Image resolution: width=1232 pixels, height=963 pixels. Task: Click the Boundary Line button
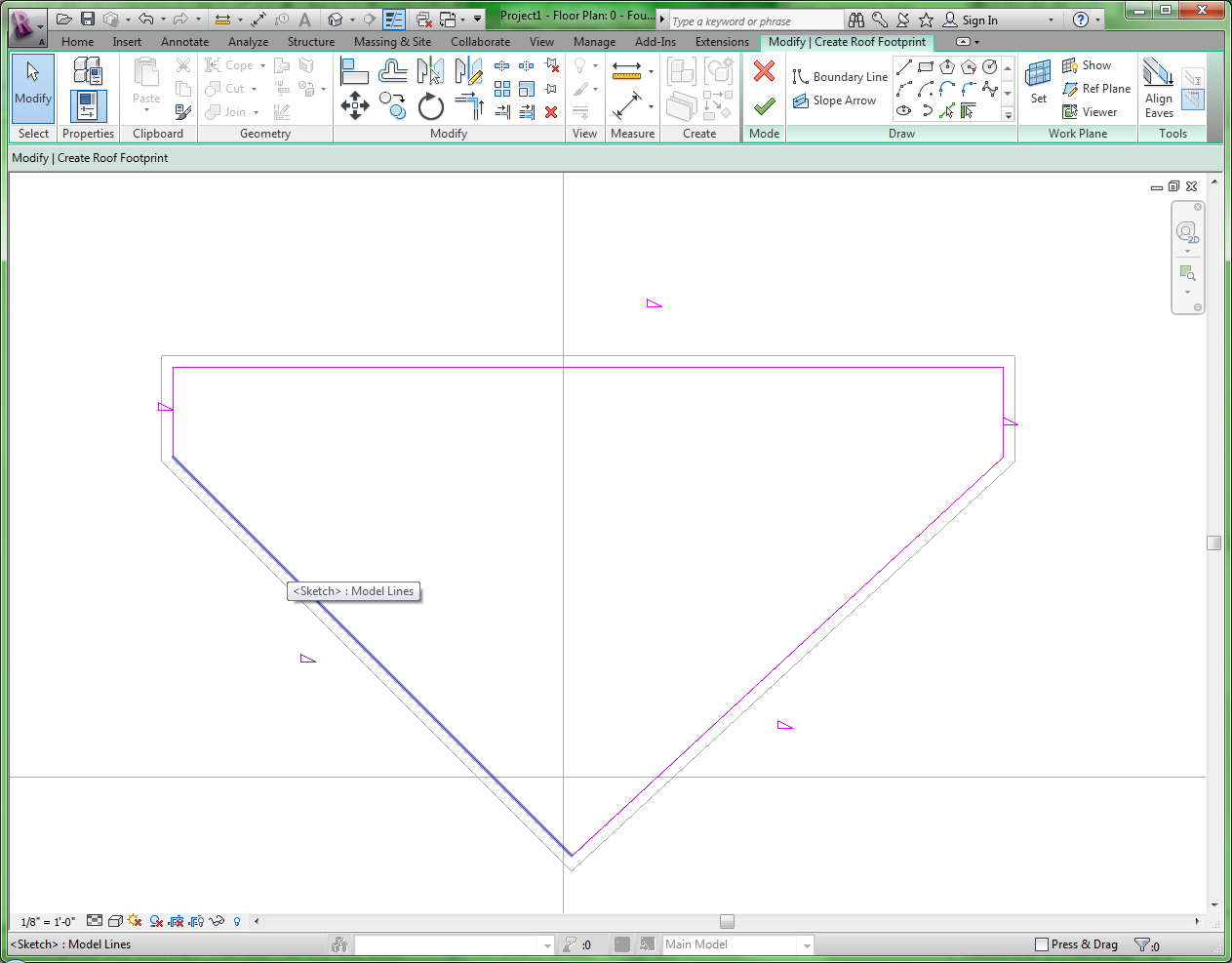click(x=840, y=77)
